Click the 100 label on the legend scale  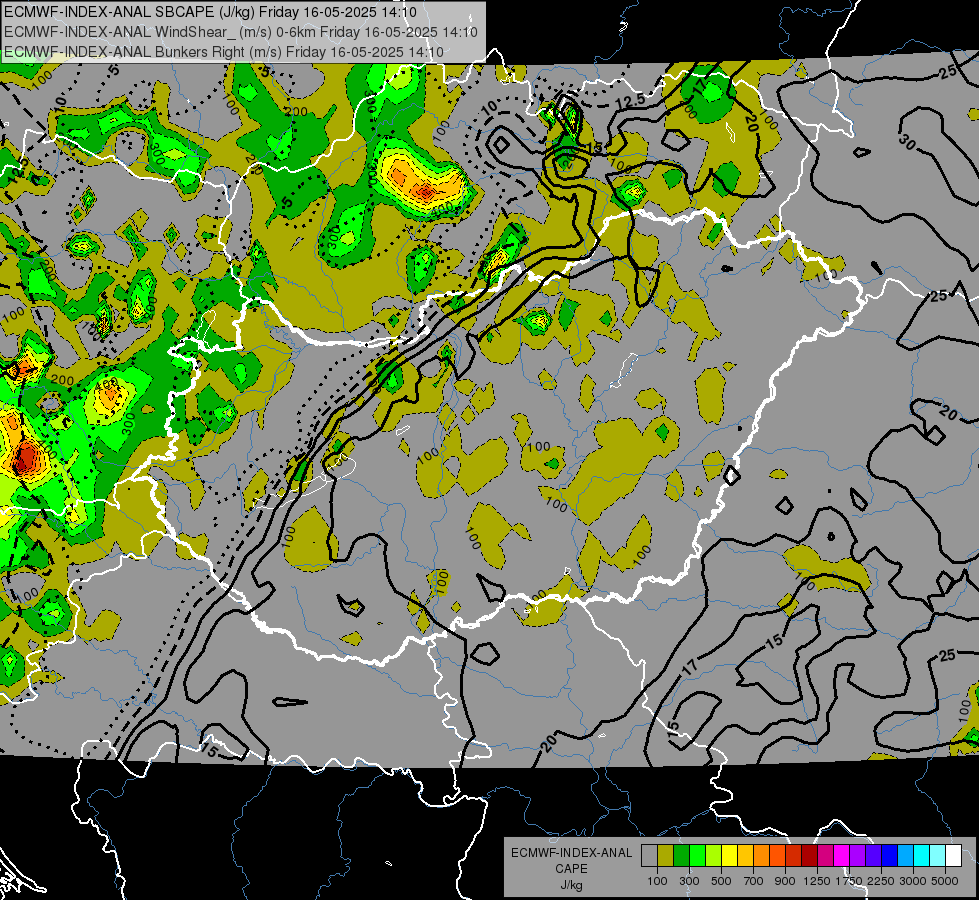point(657,881)
